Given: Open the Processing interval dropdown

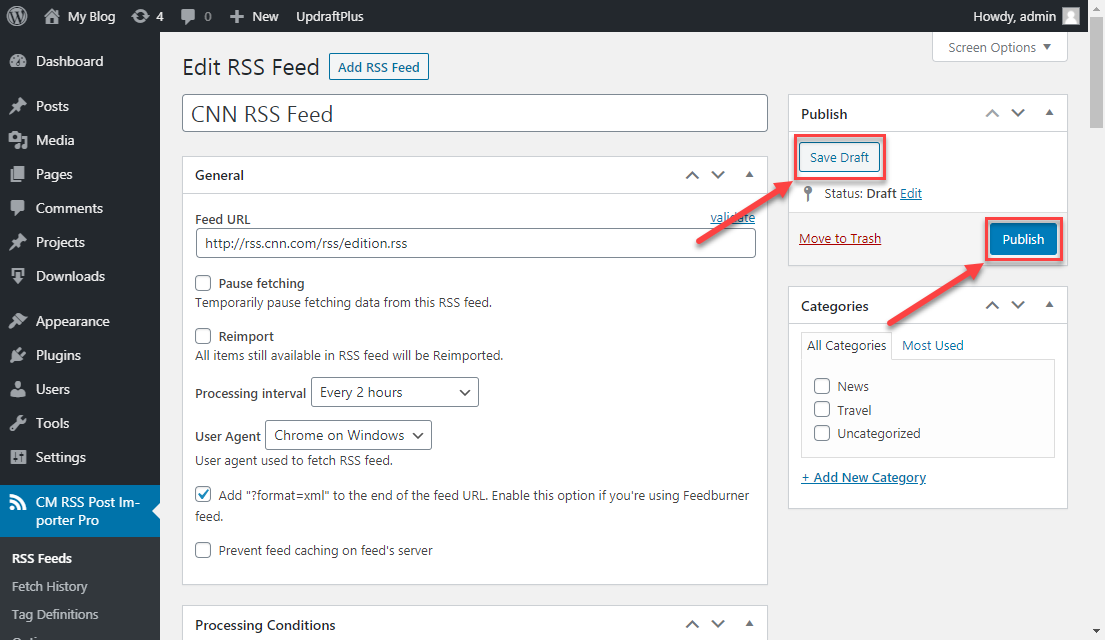Looking at the screenshot, I should [395, 392].
